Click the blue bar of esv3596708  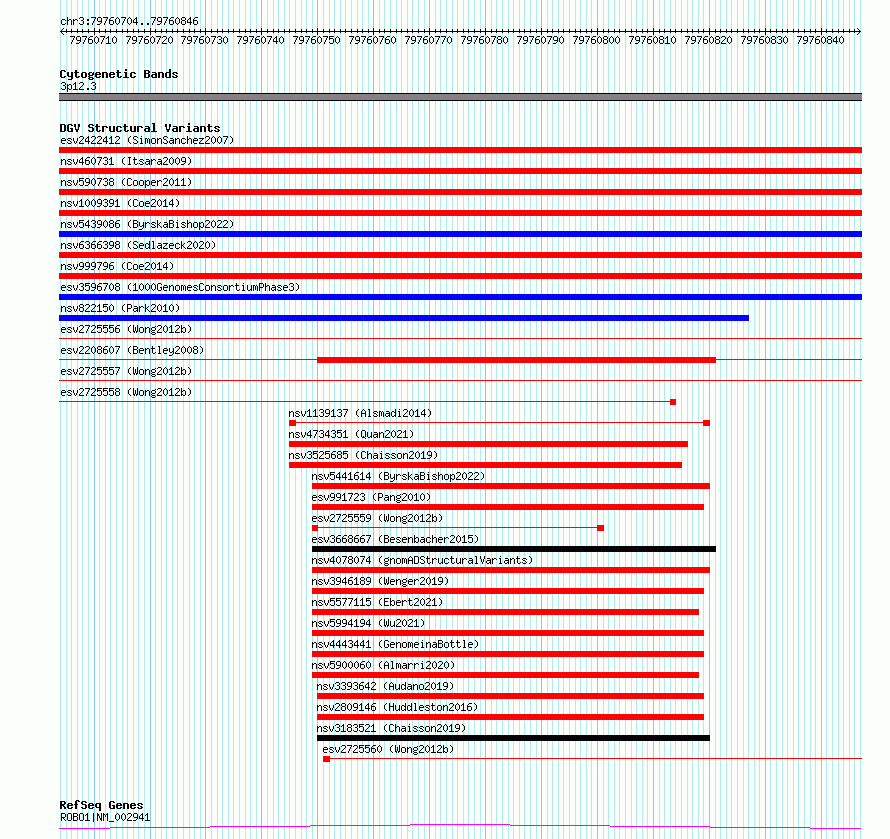(460, 297)
